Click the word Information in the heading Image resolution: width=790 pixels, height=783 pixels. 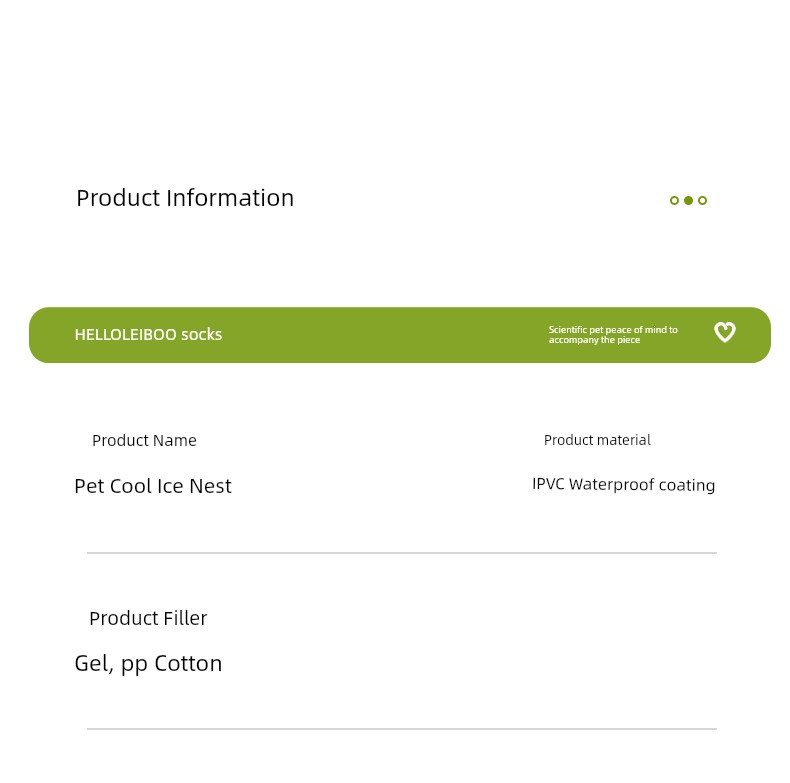tap(230, 198)
